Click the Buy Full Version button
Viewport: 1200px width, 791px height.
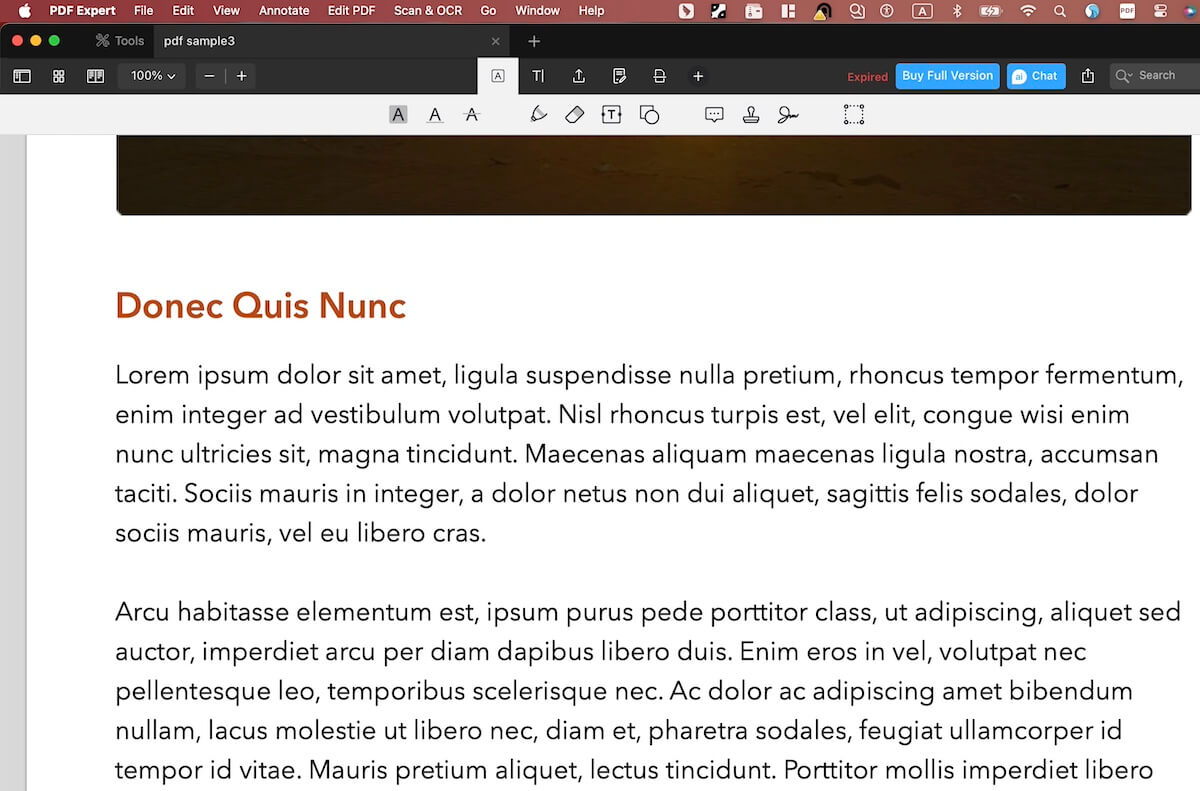(x=946, y=76)
